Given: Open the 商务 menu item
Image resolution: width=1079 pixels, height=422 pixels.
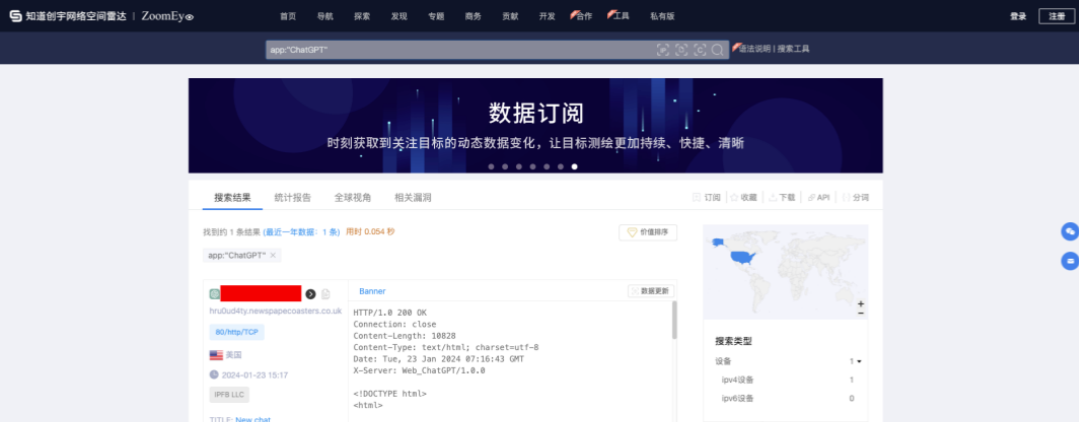Looking at the screenshot, I should (473, 17).
